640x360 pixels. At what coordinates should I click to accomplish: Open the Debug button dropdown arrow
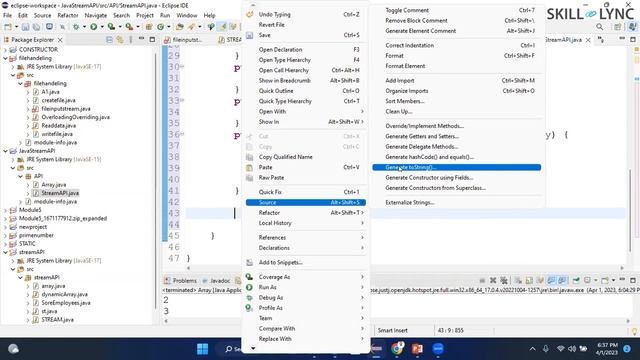pos(84,27)
